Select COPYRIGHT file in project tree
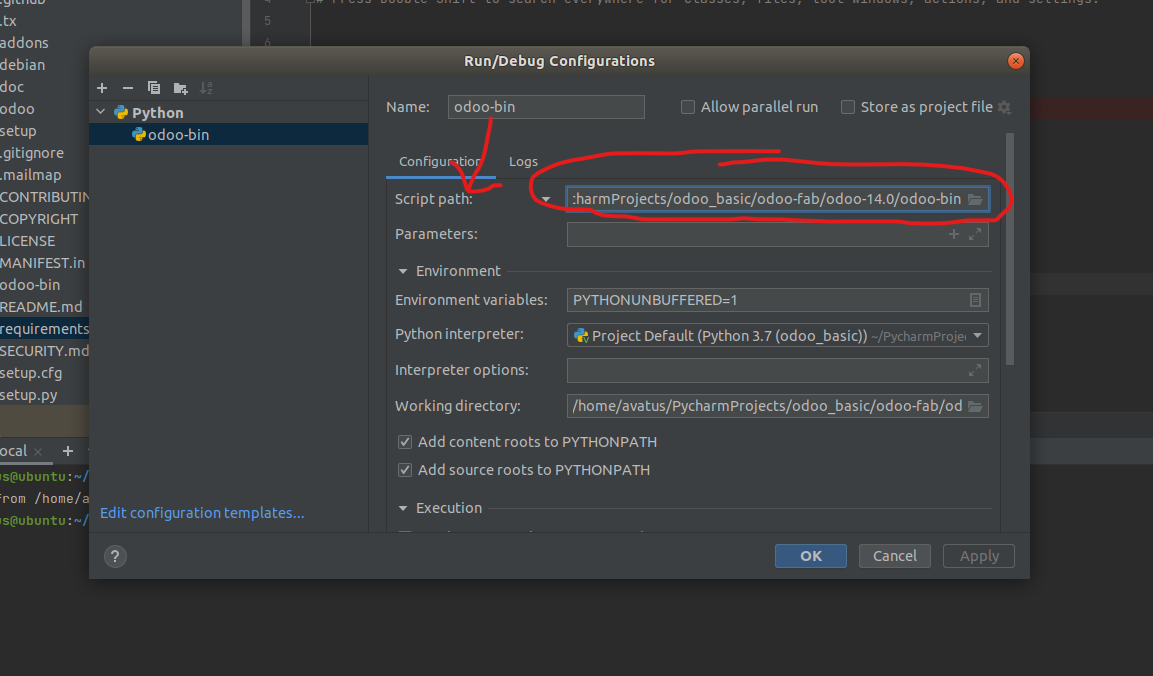 (x=39, y=219)
